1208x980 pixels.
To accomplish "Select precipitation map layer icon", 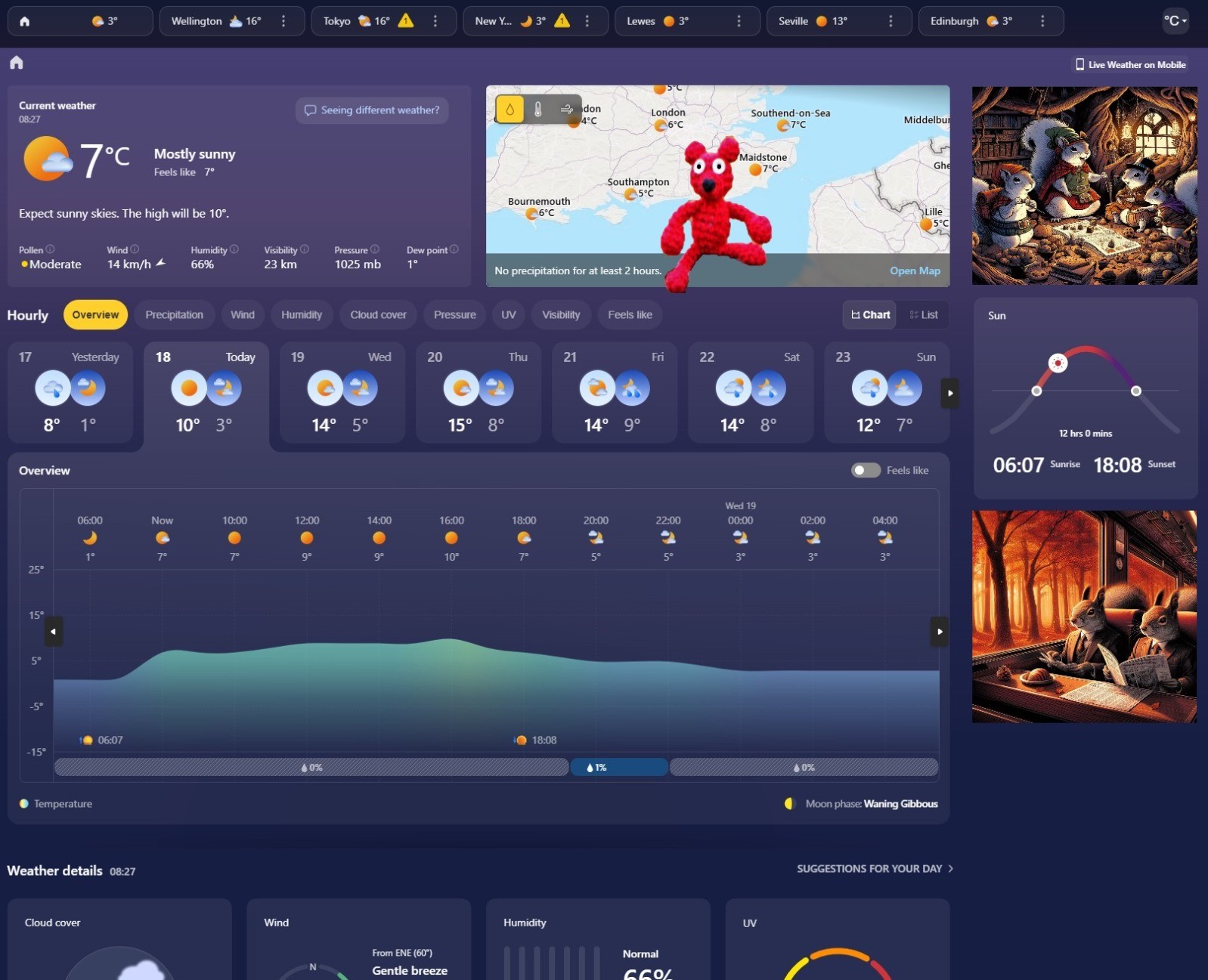I will pos(510,110).
